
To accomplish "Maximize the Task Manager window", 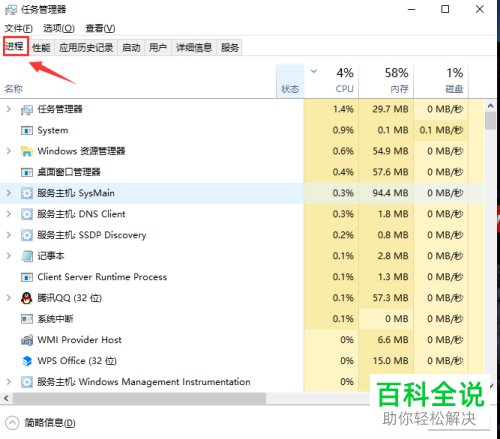I will pos(445,9).
